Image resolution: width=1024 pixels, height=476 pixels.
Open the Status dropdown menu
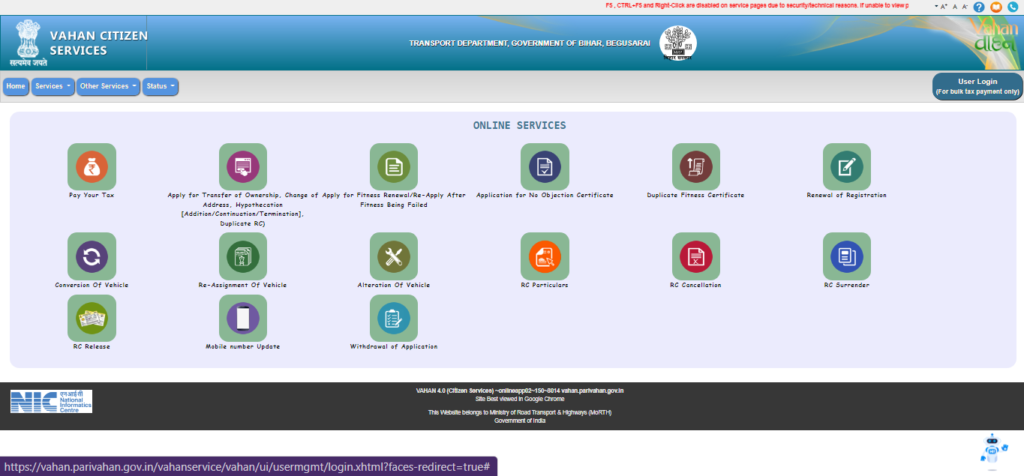click(160, 87)
